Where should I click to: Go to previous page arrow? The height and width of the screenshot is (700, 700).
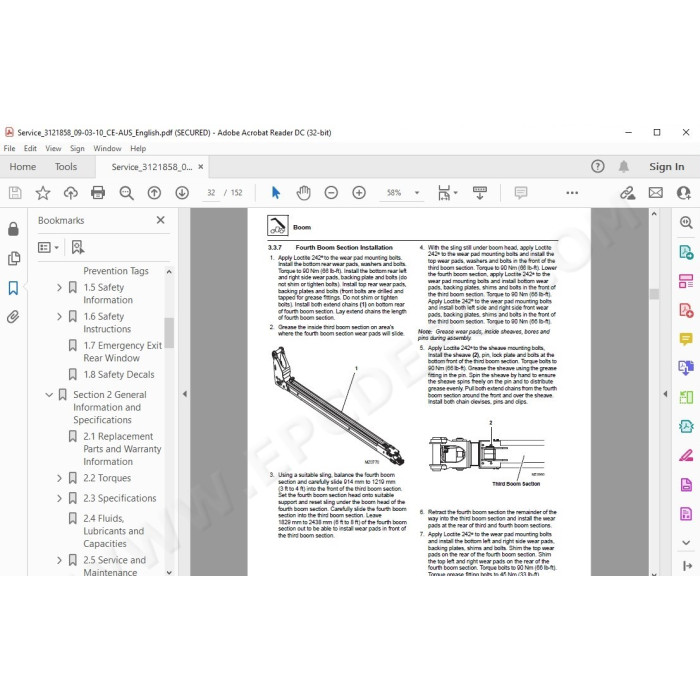(x=154, y=193)
